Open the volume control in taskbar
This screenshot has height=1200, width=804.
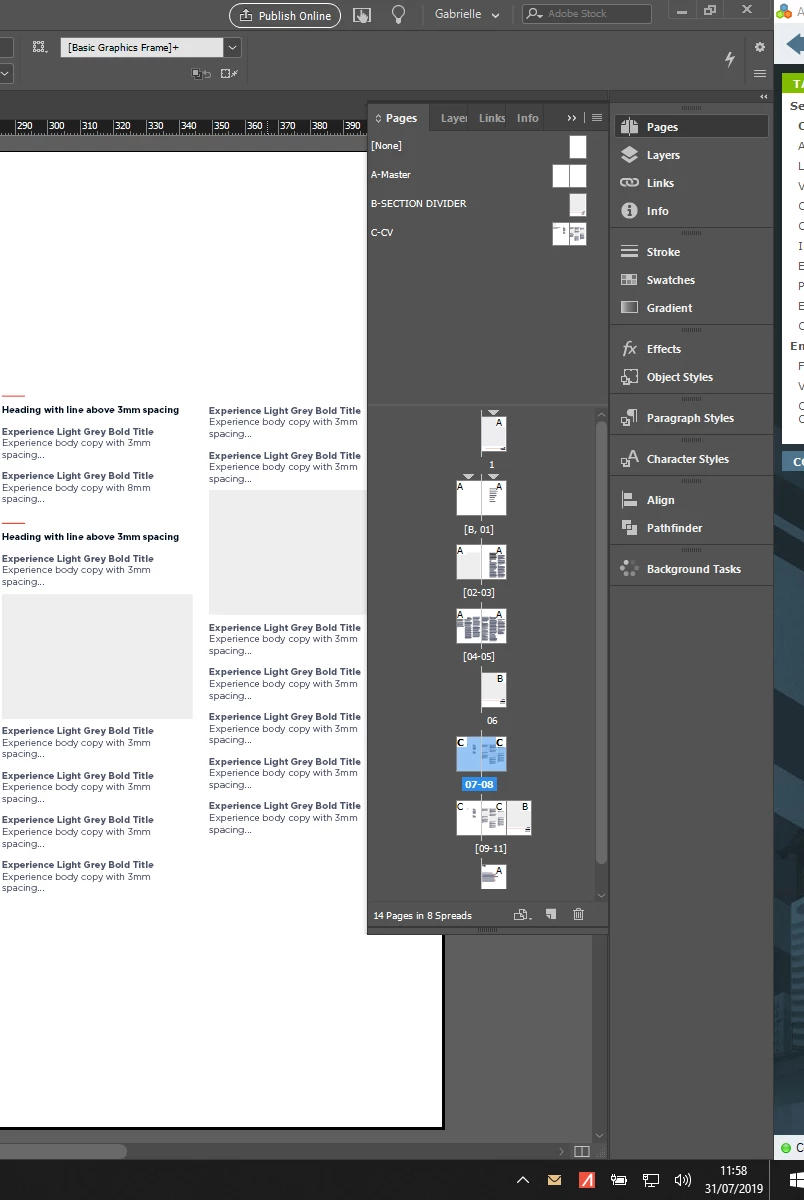click(683, 1180)
